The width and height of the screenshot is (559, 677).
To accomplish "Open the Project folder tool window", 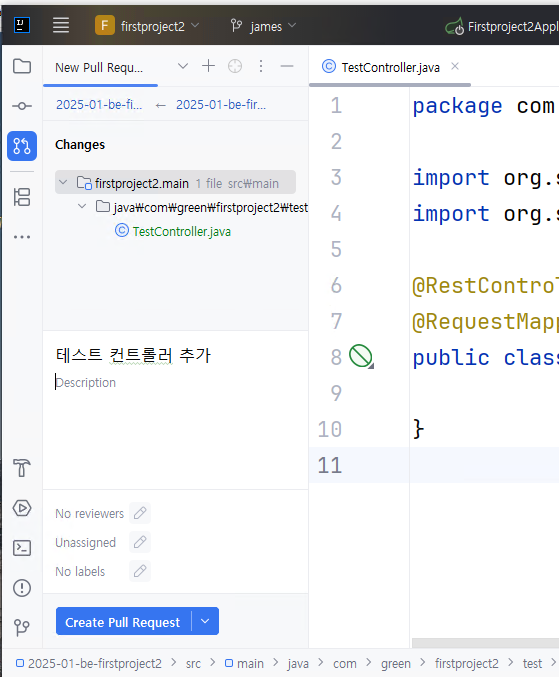I will [22, 66].
